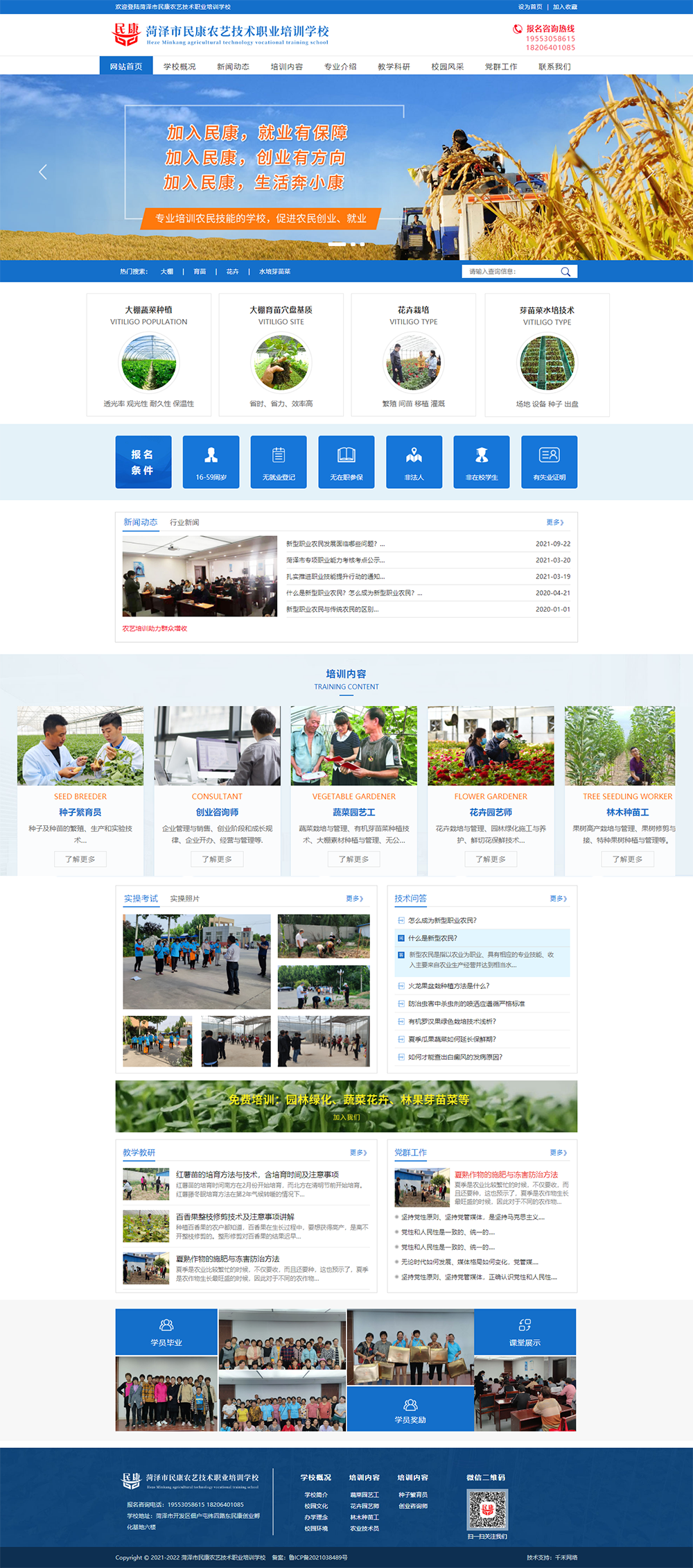693x1568 pixels.
Task: Open the 学员毕业 tile
Action: [x=166, y=1332]
